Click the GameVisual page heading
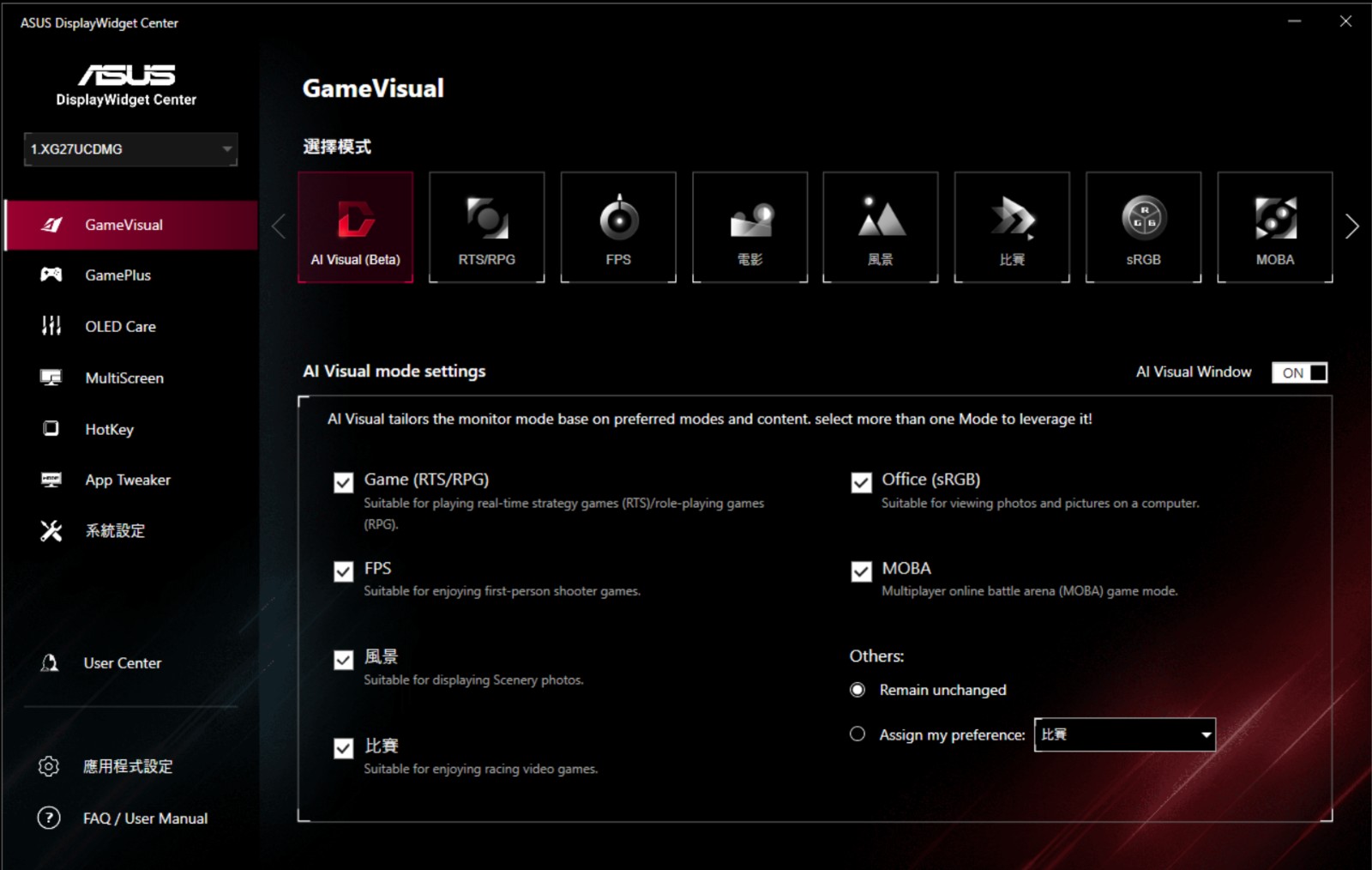1372x870 pixels. click(x=373, y=88)
